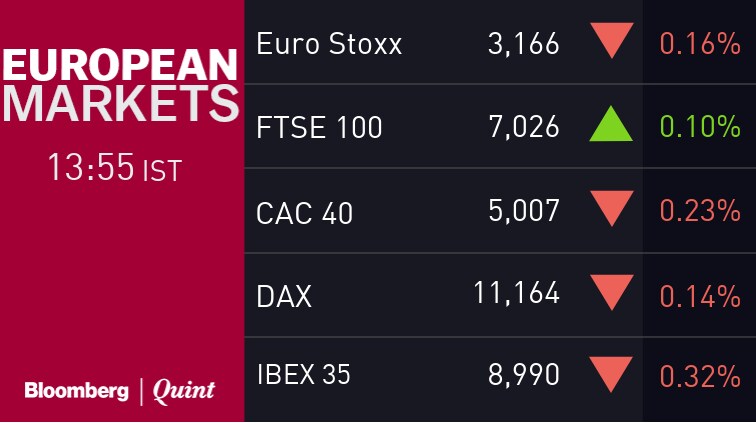
Task: Click the red down arrow beside CAC 40
Action: pyautogui.click(x=613, y=210)
